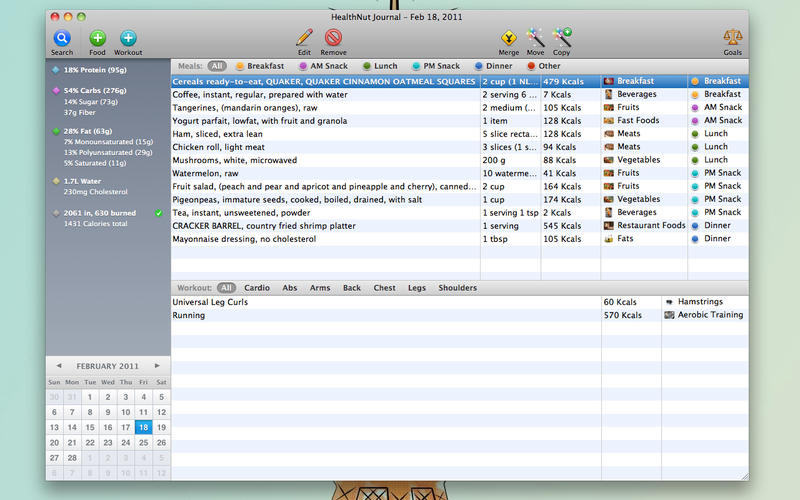The width and height of the screenshot is (800, 500).
Task: Click the Move wand icon
Action: click(535, 38)
